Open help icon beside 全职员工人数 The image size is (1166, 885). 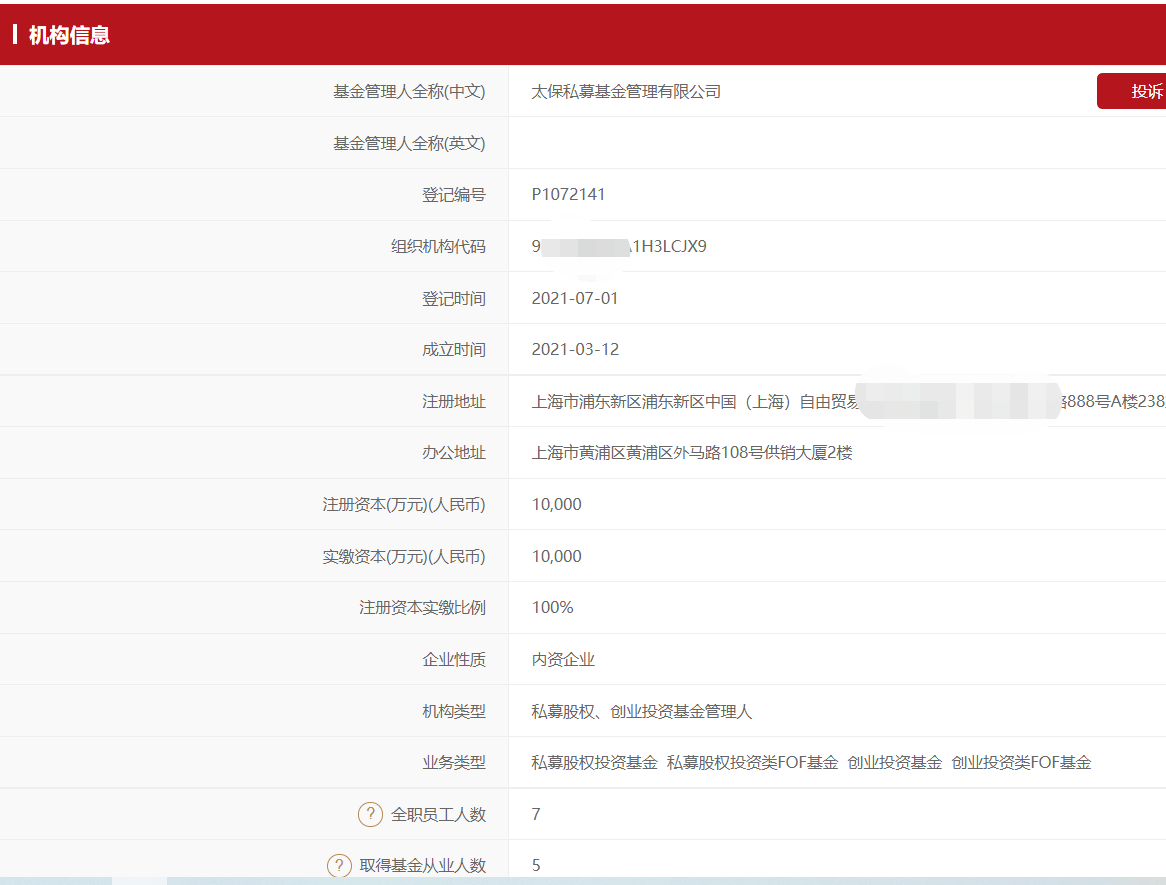370,814
